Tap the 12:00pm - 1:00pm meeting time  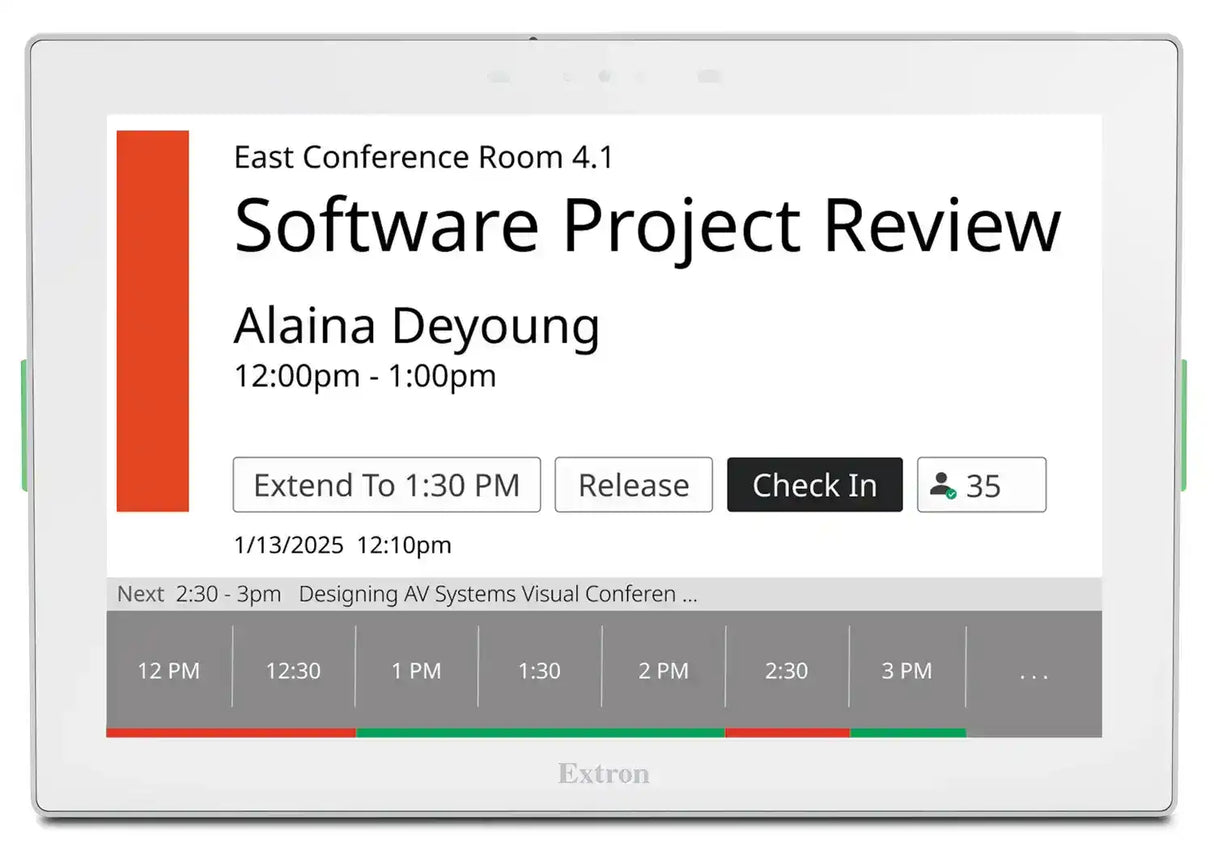[364, 376]
